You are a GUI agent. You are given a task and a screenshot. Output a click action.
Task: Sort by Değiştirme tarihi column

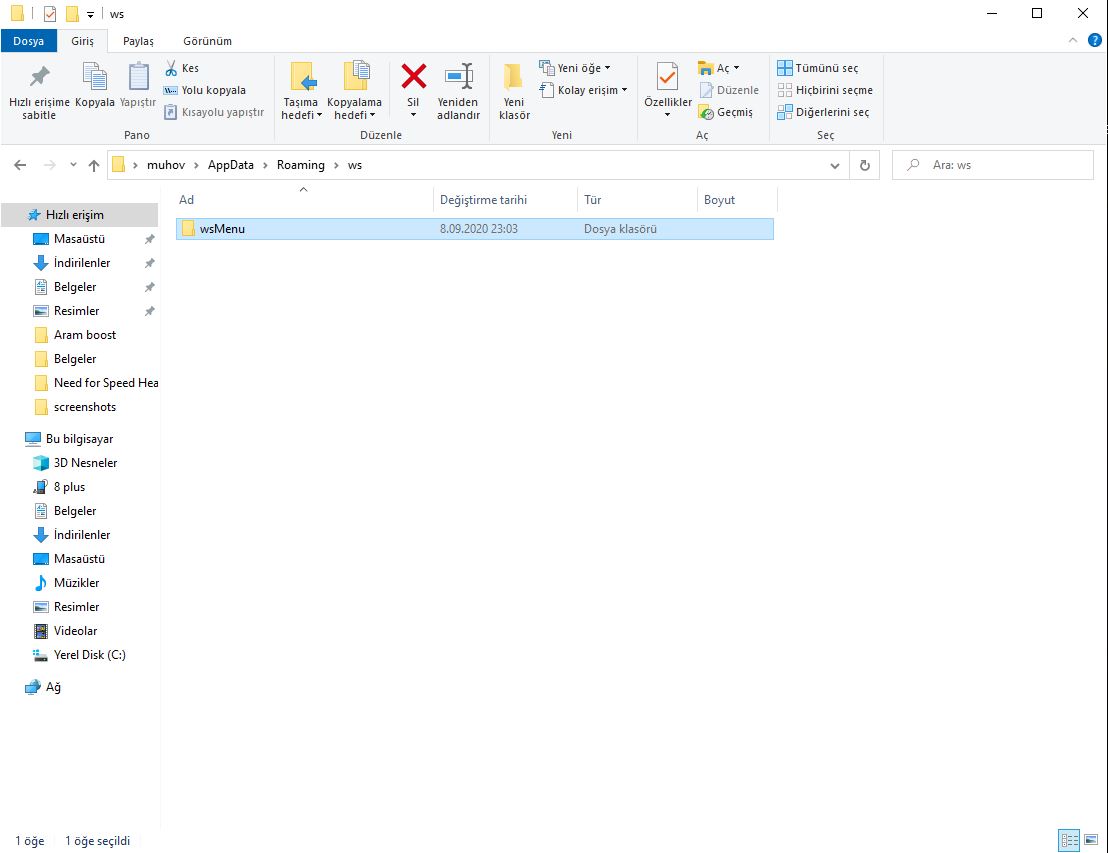click(505, 200)
